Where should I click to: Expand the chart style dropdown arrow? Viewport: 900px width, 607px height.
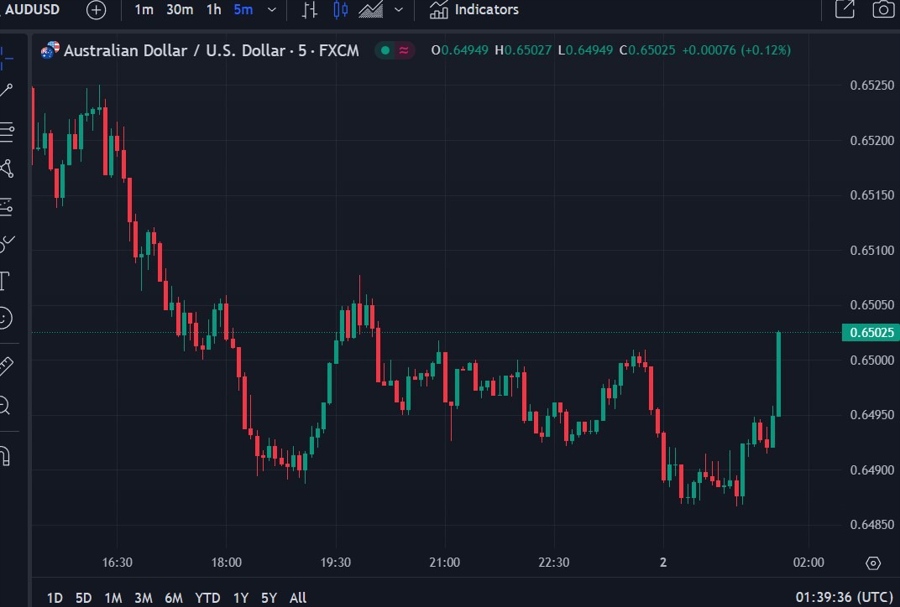pos(398,10)
